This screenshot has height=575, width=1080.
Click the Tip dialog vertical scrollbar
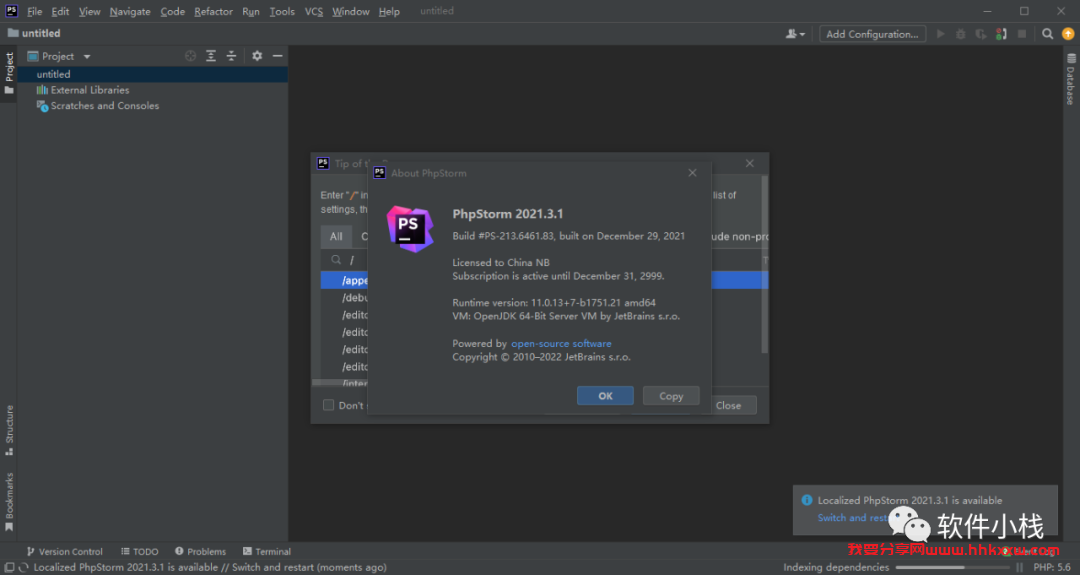764,264
